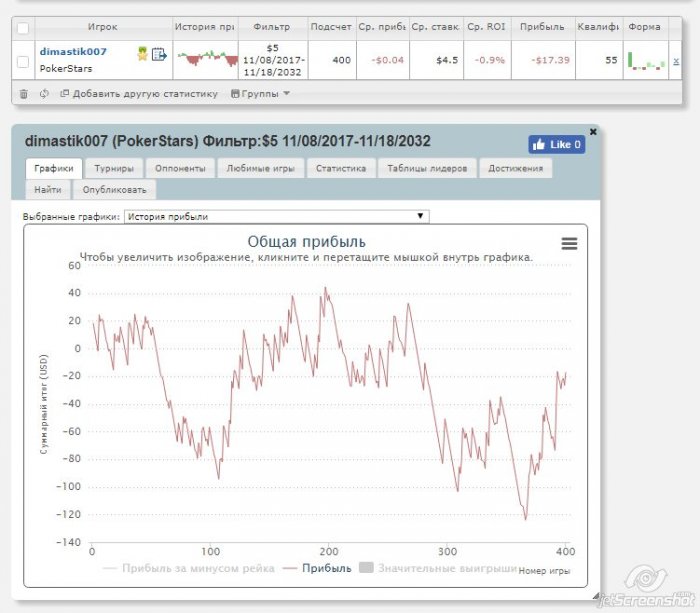Switch to the Найти tab

coord(48,190)
